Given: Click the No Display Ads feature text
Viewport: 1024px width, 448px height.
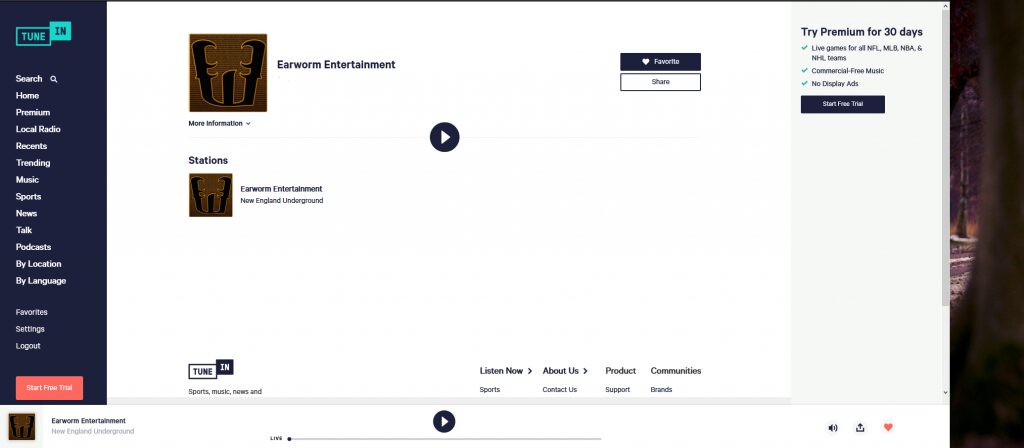Looking at the screenshot, I should [835, 84].
